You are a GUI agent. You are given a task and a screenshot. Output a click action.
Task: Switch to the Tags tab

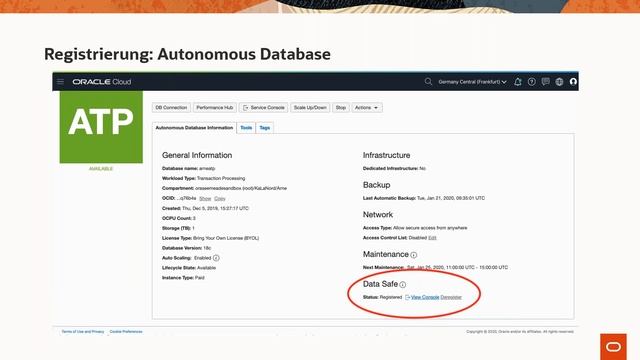tap(264, 128)
